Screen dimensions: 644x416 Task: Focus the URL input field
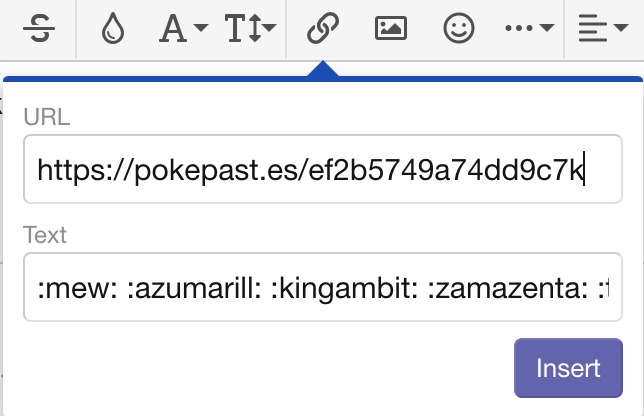(322, 169)
